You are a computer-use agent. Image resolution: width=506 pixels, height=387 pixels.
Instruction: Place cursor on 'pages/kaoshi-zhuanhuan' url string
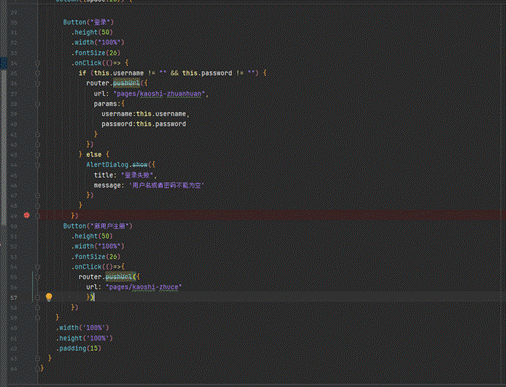pyautogui.click(x=159, y=94)
